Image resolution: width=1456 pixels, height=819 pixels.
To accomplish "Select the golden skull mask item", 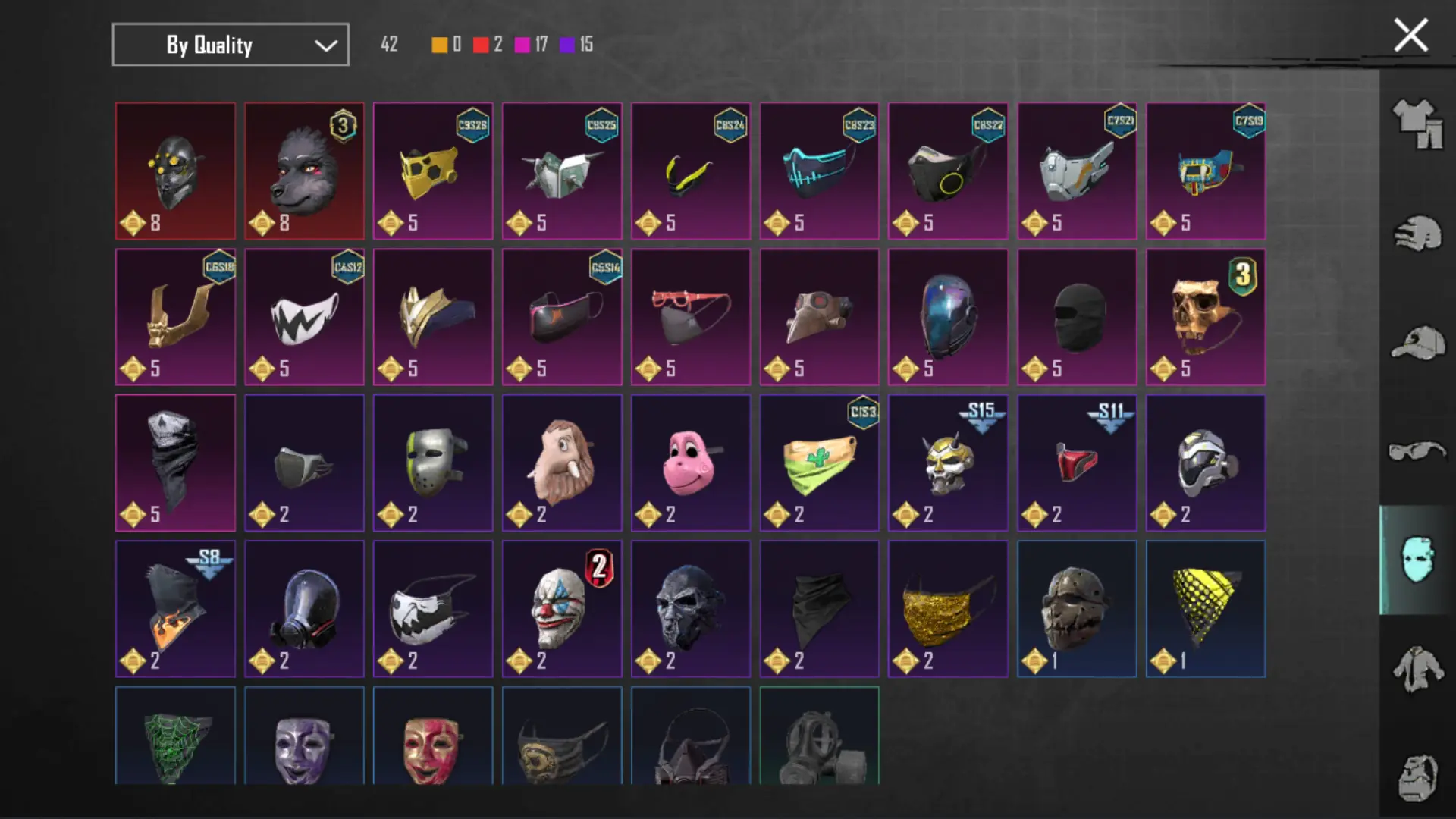I will [x=1206, y=317].
